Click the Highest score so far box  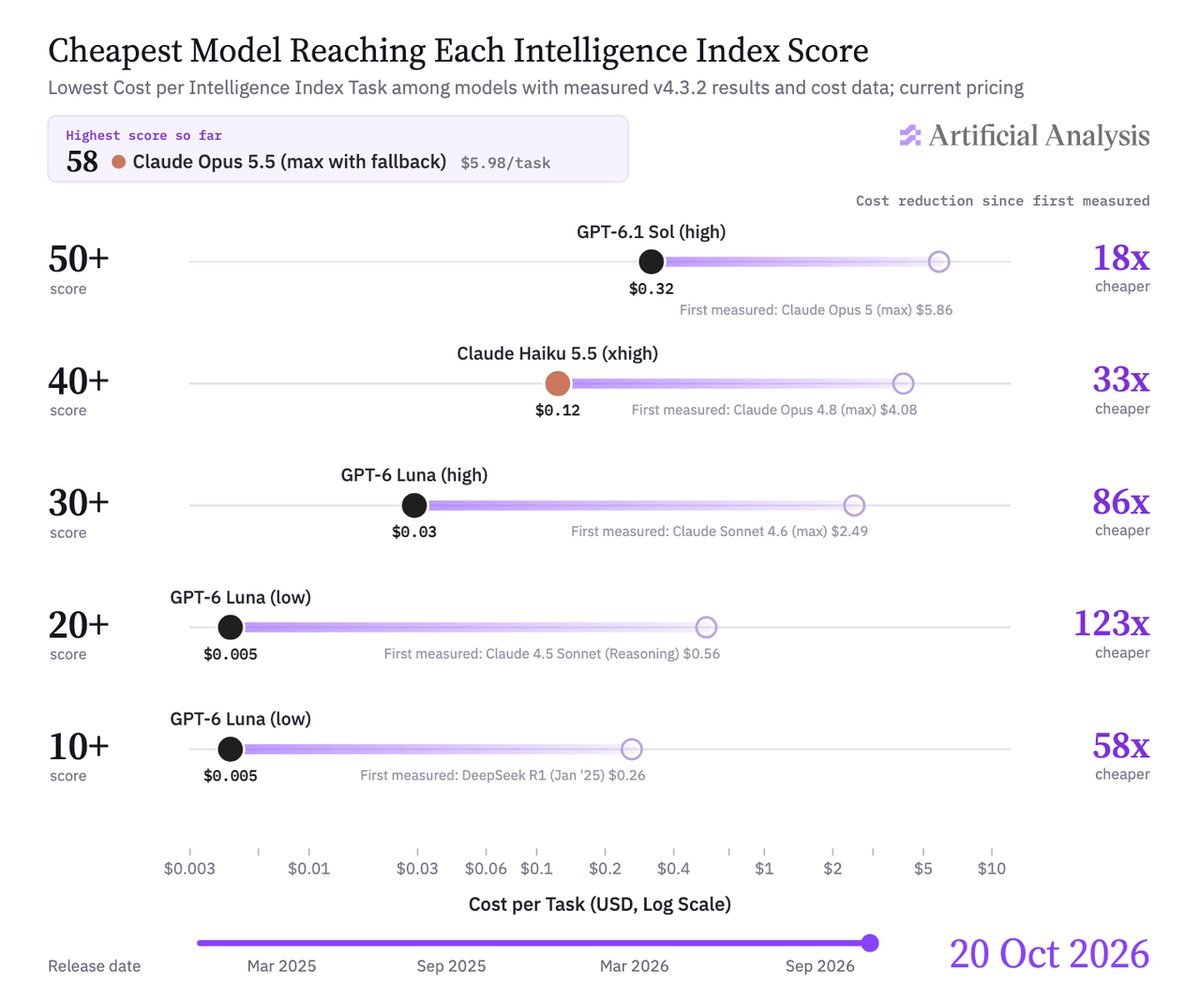click(338, 149)
